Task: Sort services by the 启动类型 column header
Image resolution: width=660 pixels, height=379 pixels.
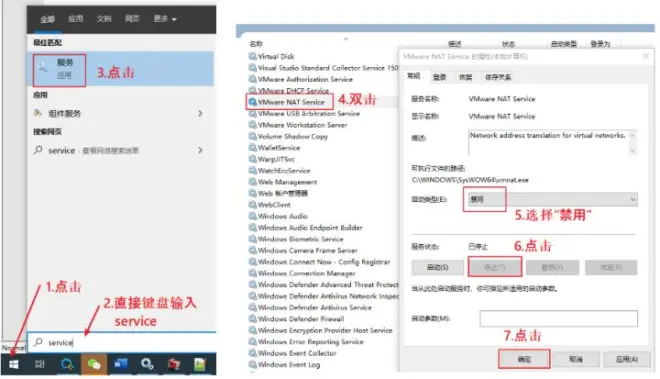Action: 564,44
